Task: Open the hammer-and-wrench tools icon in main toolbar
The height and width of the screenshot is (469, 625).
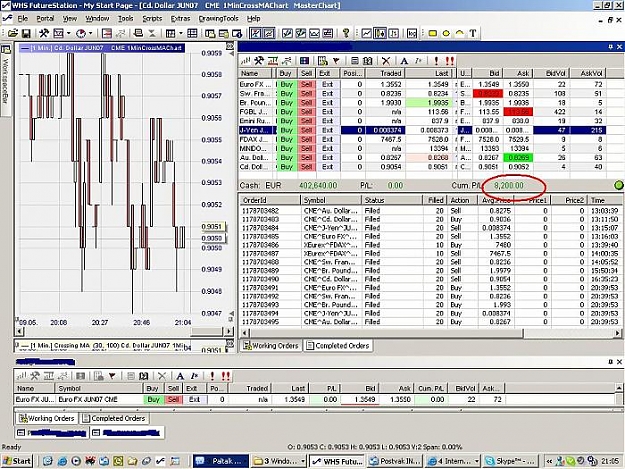Action: [x=44, y=33]
